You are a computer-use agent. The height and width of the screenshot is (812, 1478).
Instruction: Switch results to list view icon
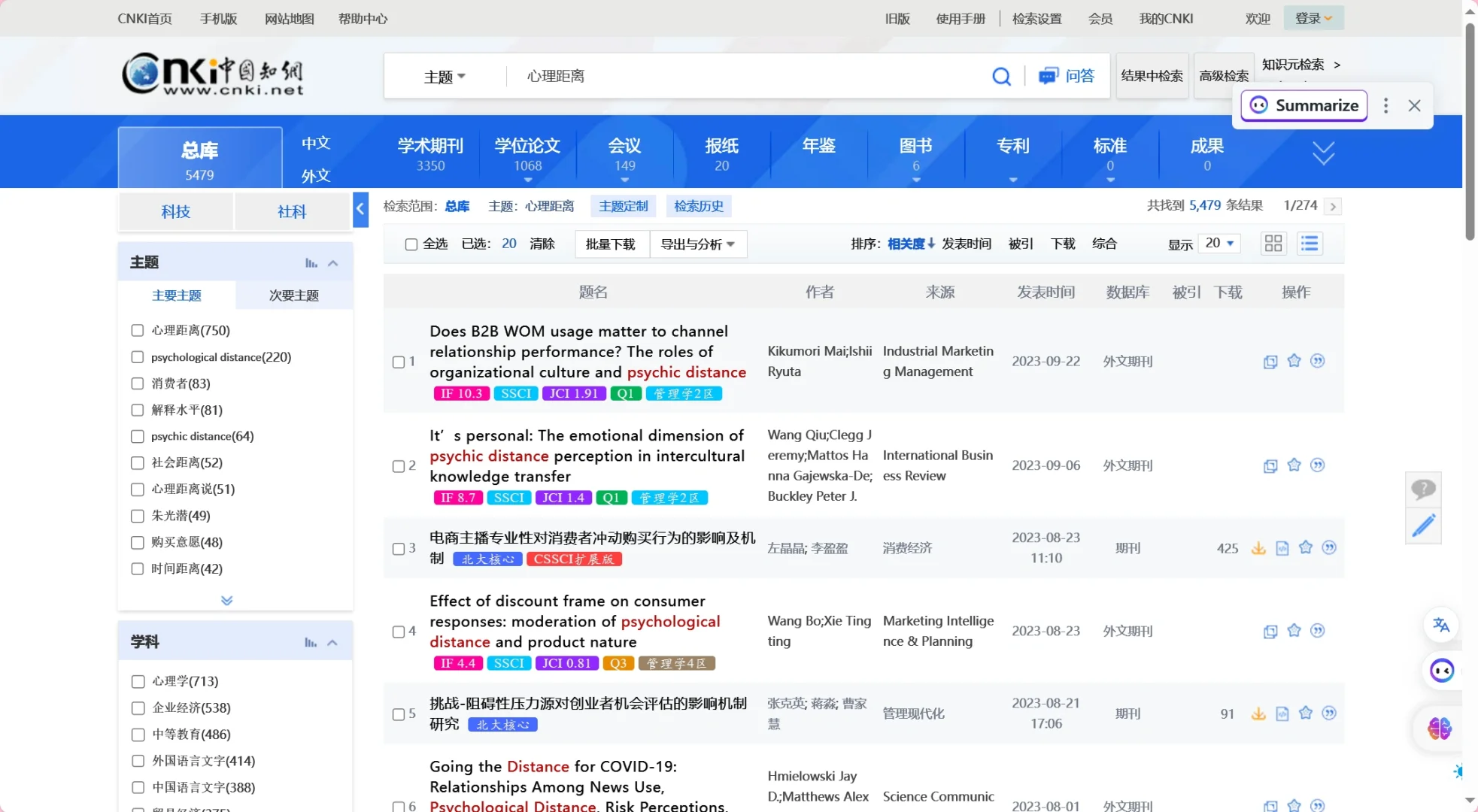pyautogui.click(x=1309, y=243)
